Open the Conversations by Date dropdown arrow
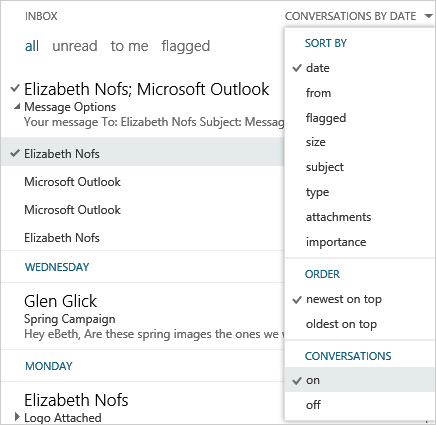 point(429,16)
